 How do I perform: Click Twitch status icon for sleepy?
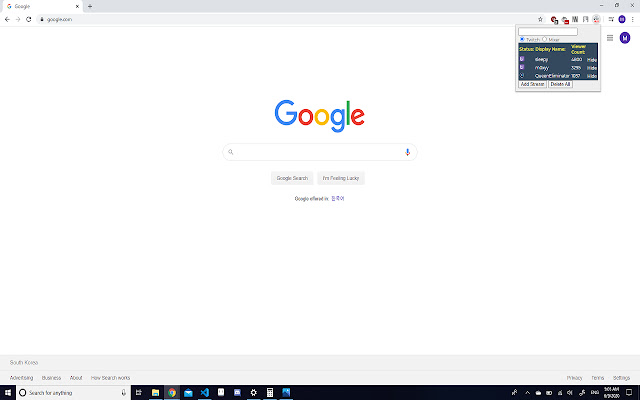(x=522, y=59)
